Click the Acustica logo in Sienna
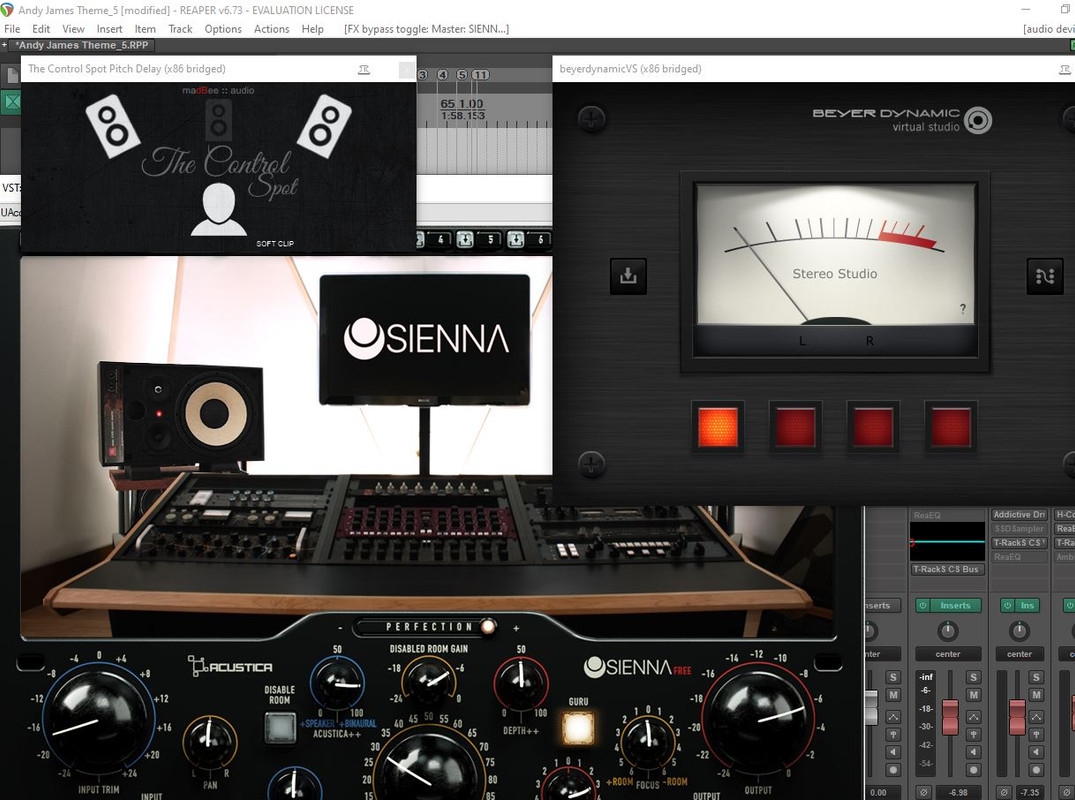Screen dimensions: 1075x800 [230, 666]
